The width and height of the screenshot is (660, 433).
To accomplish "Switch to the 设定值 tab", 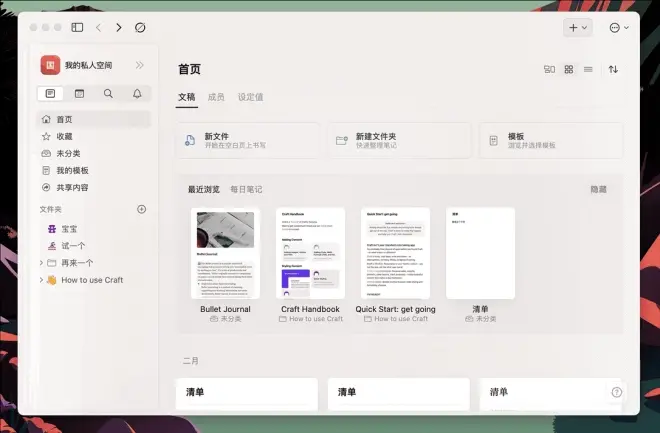I will tap(250, 97).
